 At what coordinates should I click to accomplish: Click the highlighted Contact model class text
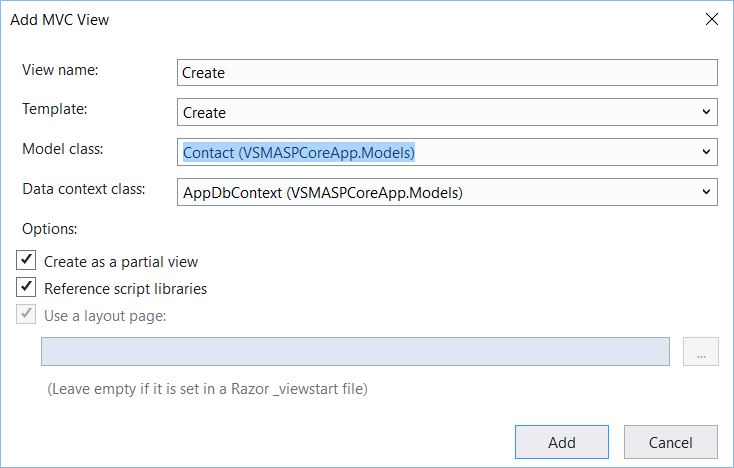click(298, 152)
